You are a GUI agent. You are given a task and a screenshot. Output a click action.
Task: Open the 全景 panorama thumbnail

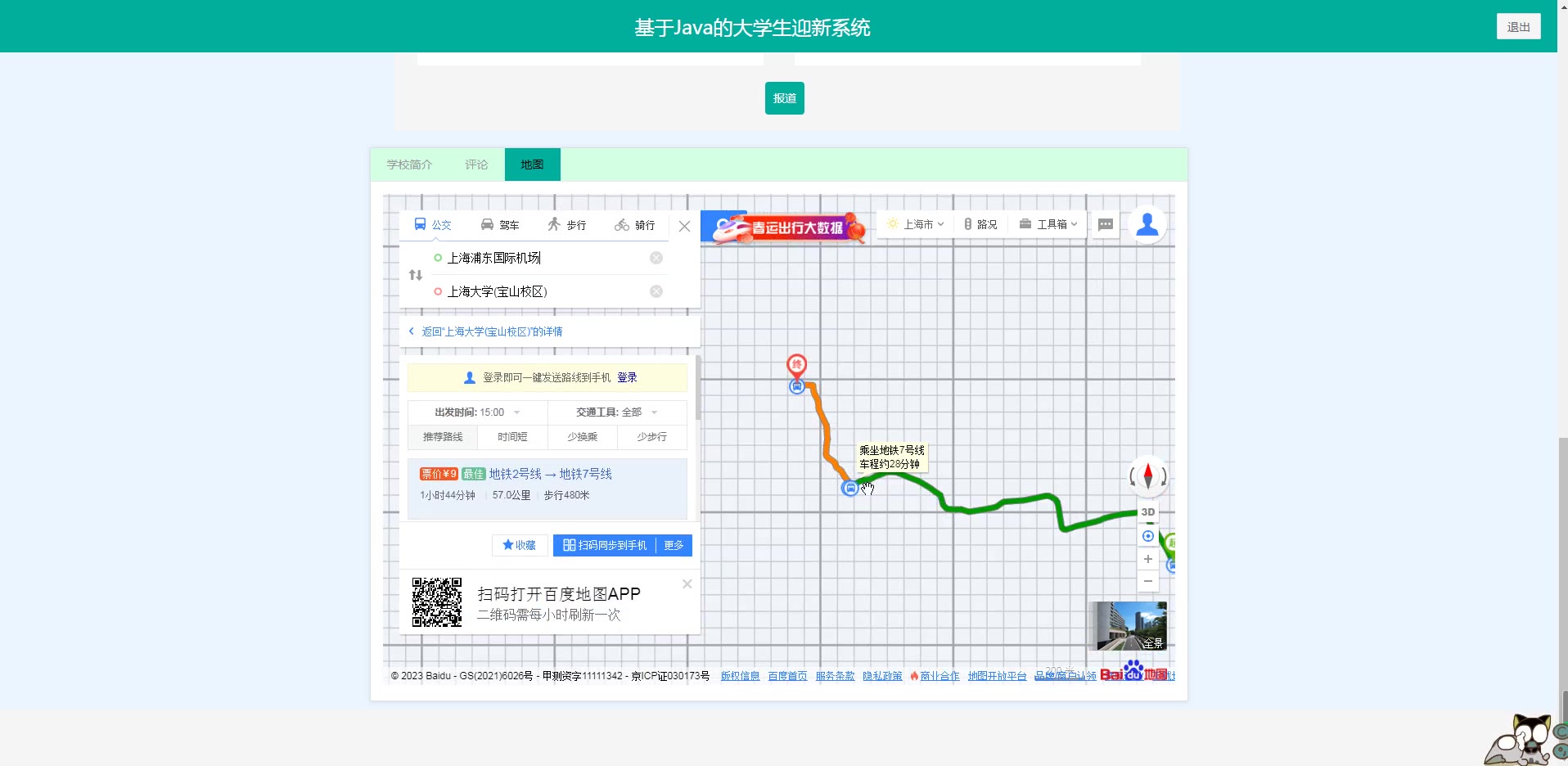1129,626
